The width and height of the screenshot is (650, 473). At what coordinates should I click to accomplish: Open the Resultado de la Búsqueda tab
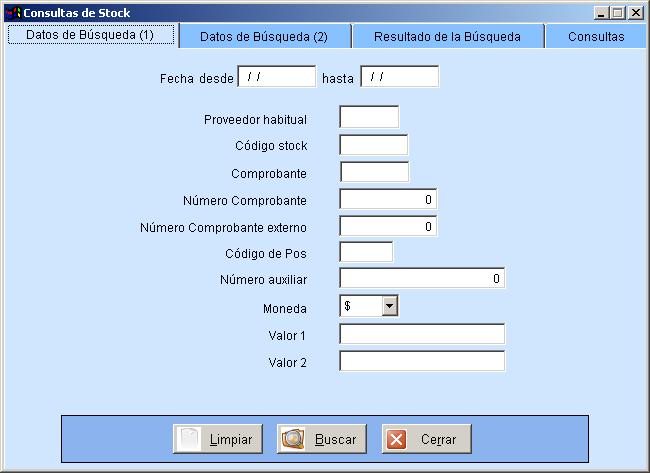(x=447, y=36)
